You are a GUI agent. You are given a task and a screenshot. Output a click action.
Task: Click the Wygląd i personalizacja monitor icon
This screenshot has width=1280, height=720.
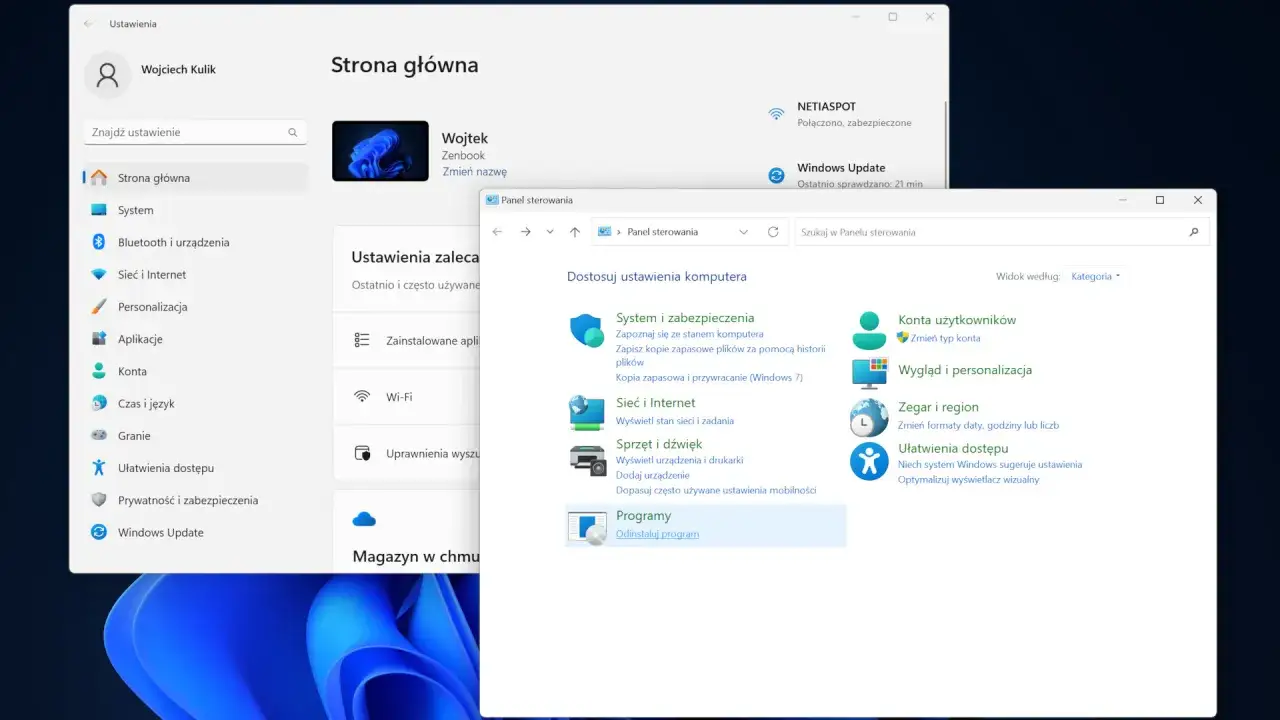tap(869, 373)
